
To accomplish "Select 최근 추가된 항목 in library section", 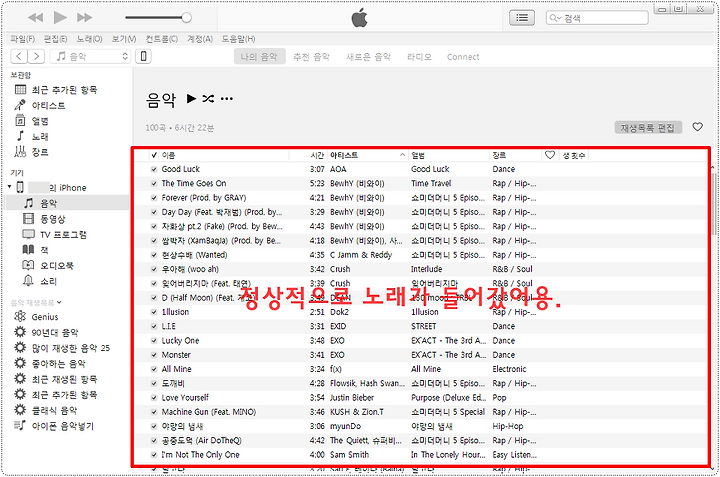I will pyautogui.click(x=64, y=90).
